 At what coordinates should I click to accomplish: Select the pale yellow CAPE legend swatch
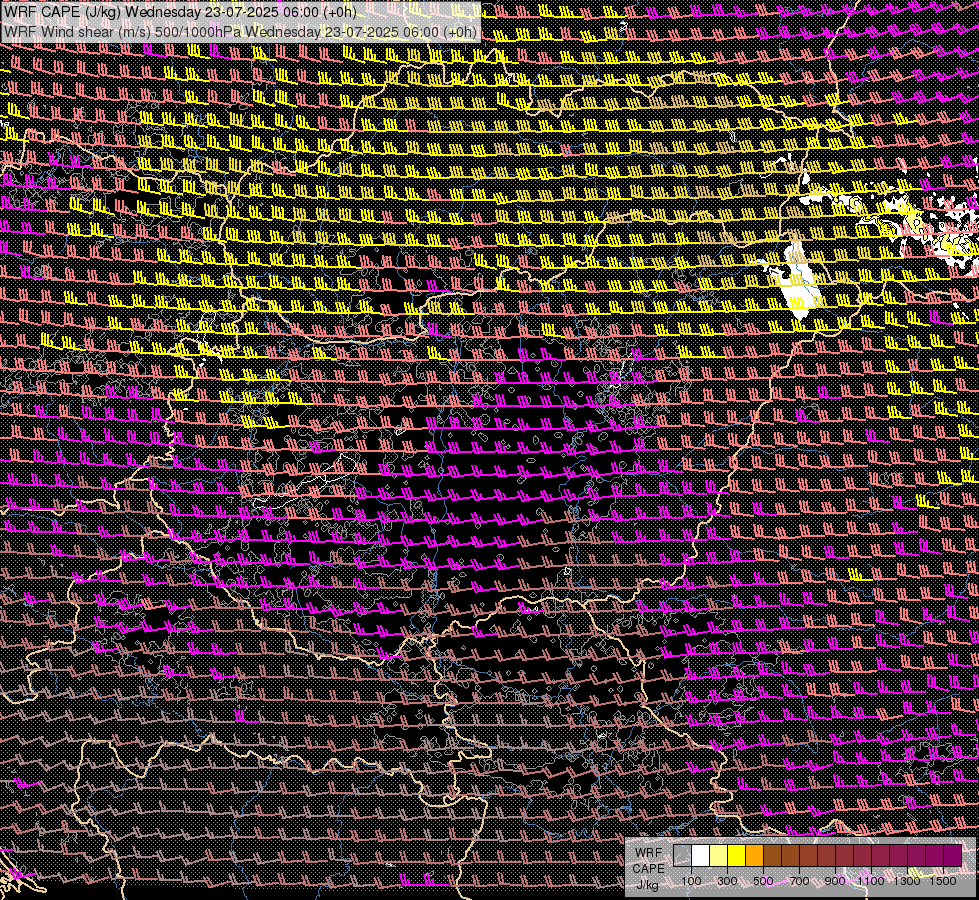719,855
